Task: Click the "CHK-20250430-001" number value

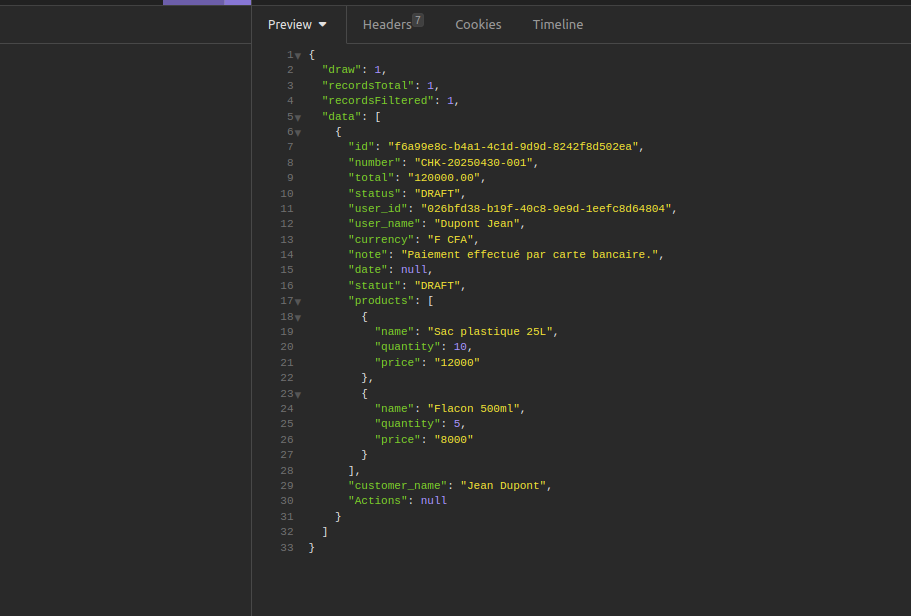Action: click(474, 163)
